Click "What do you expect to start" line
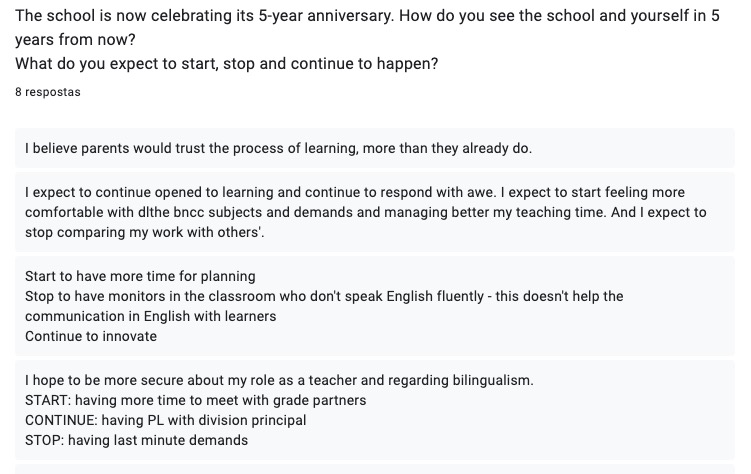 coord(226,64)
